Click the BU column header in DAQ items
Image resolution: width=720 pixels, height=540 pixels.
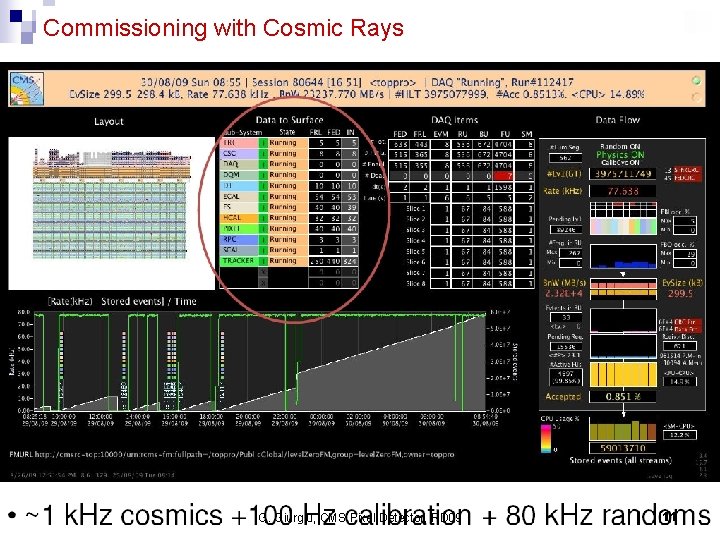pyautogui.click(x=484, y=134)
